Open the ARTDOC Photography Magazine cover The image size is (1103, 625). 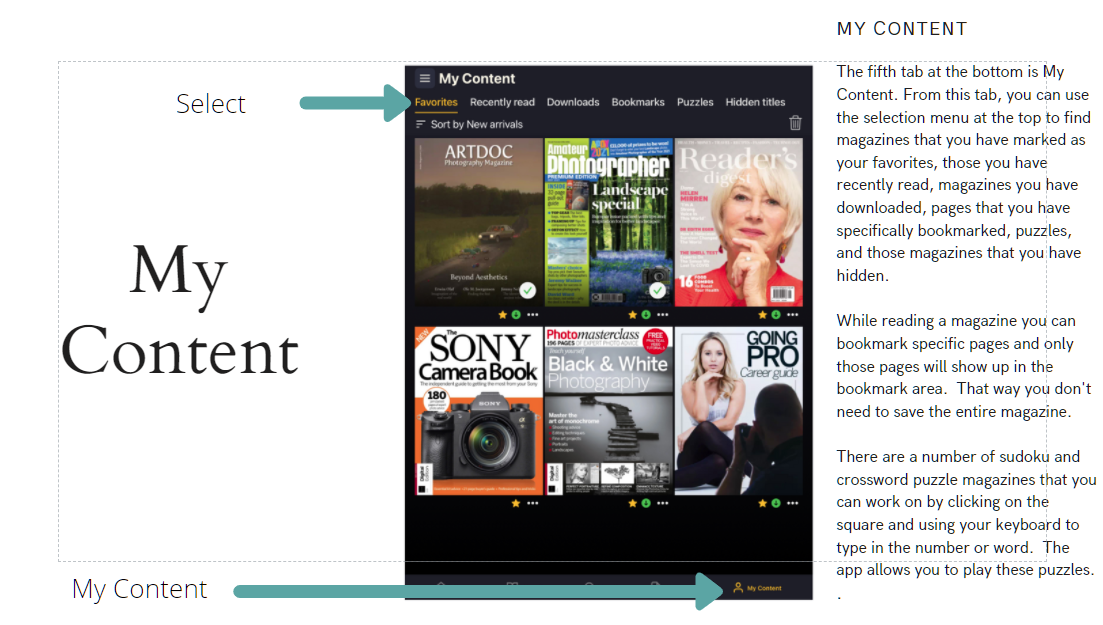click(x=478, y=222)
